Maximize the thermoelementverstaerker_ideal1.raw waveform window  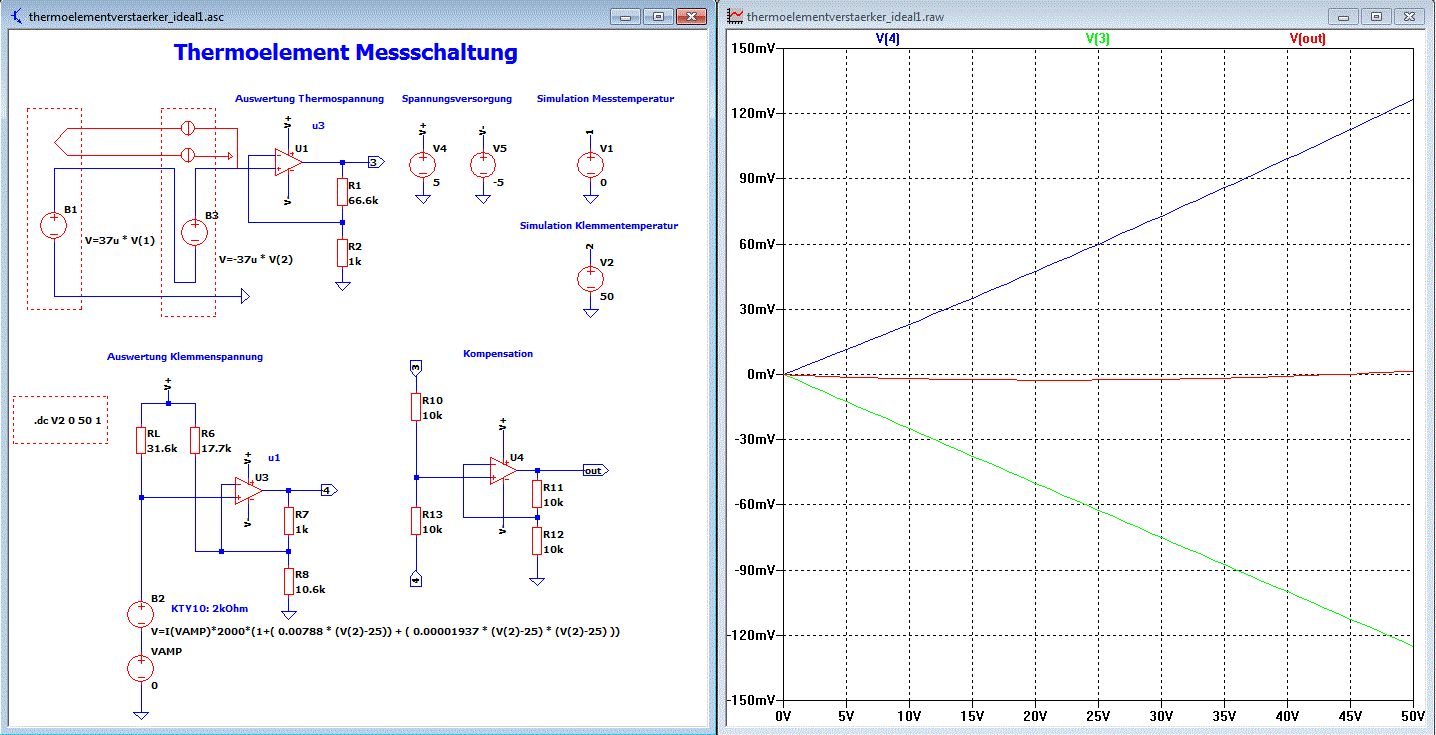click(1376, 16)
